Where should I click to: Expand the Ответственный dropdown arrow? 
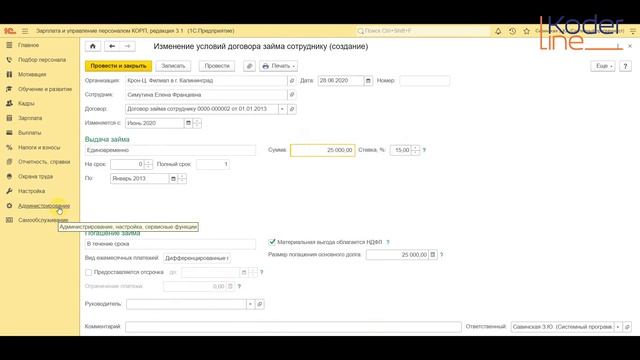point(618,327)
